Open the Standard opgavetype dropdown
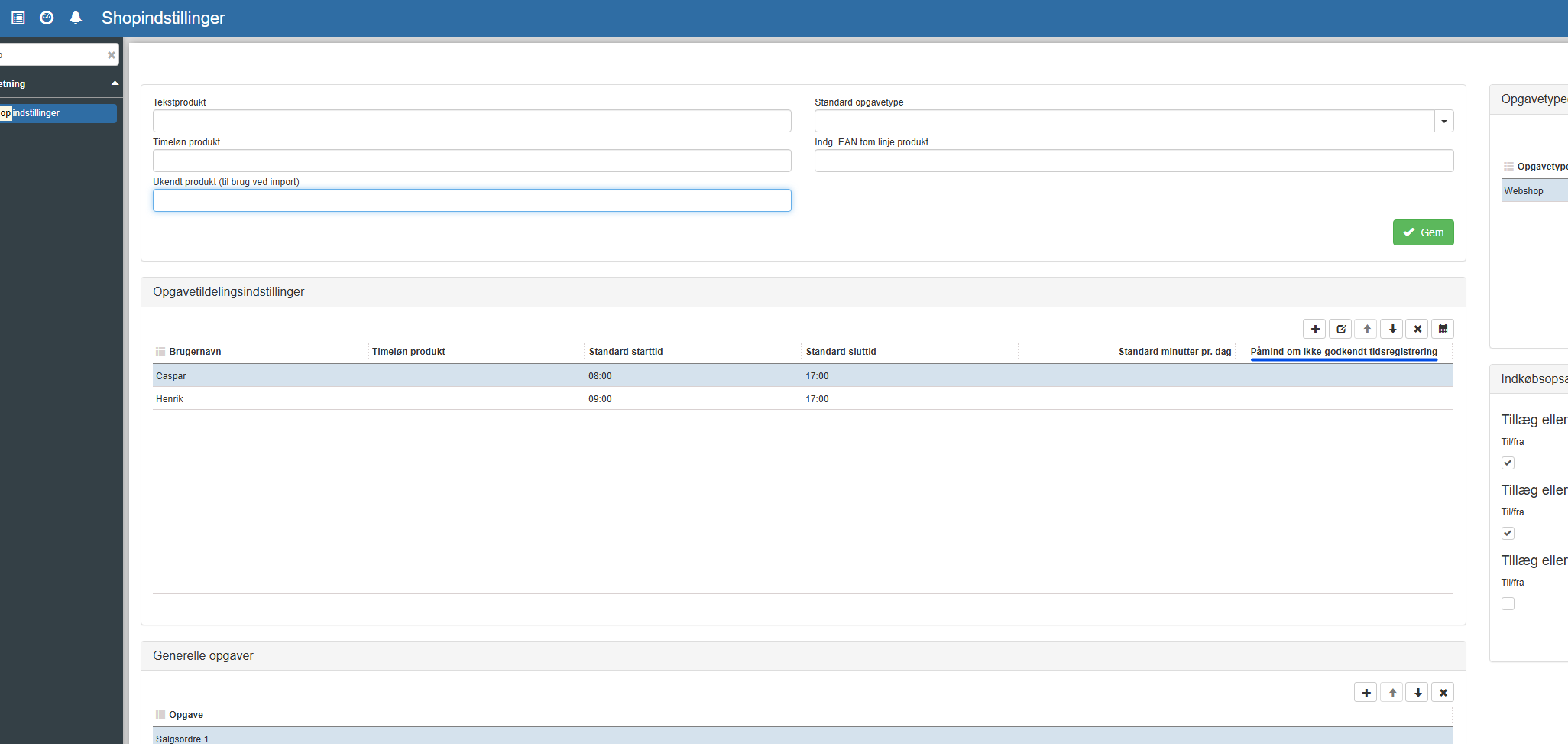 tap(1443, 122)
